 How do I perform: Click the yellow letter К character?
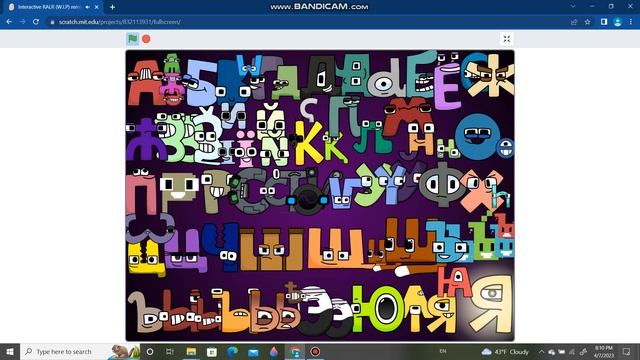tap(309, 142)
